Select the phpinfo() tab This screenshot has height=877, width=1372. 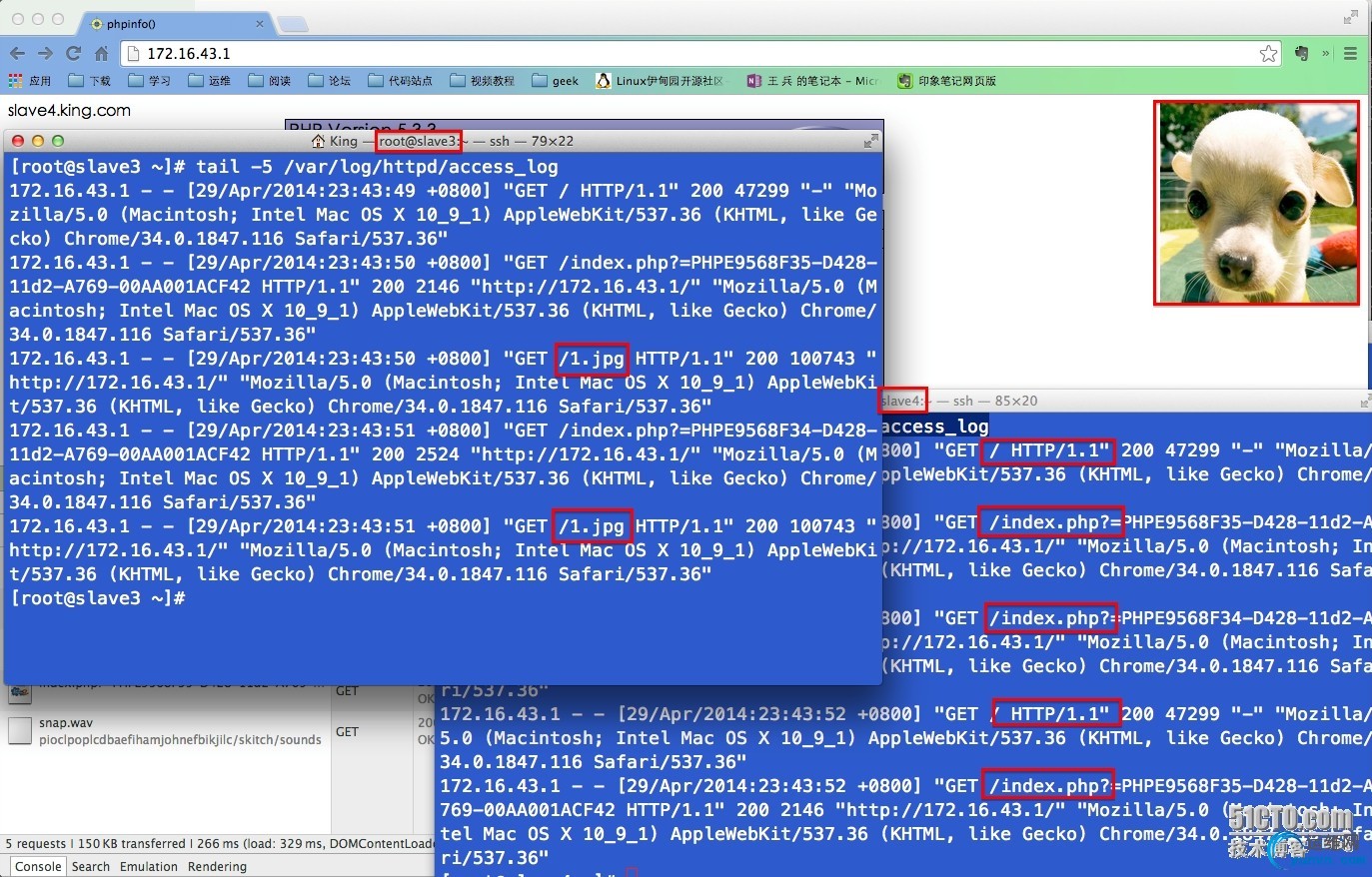[175, 23]
